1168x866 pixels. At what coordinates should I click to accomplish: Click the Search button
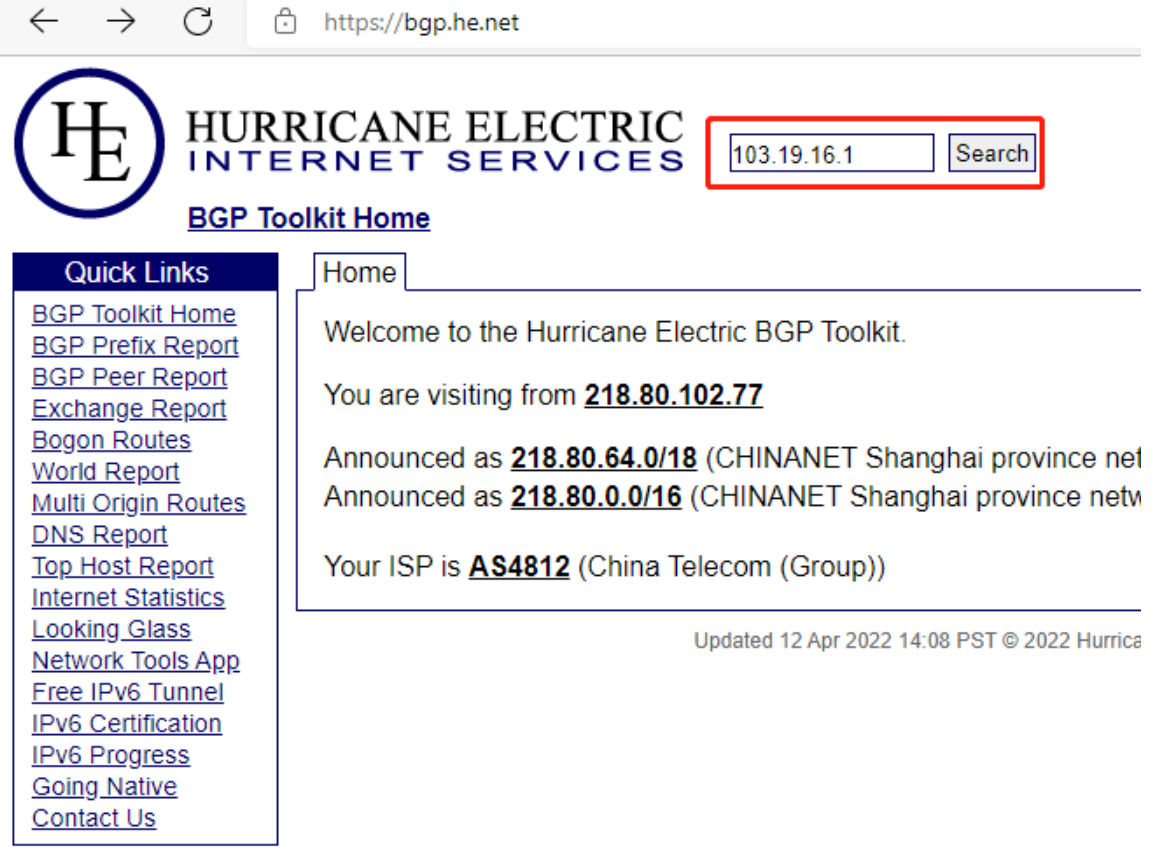(991, 154)
